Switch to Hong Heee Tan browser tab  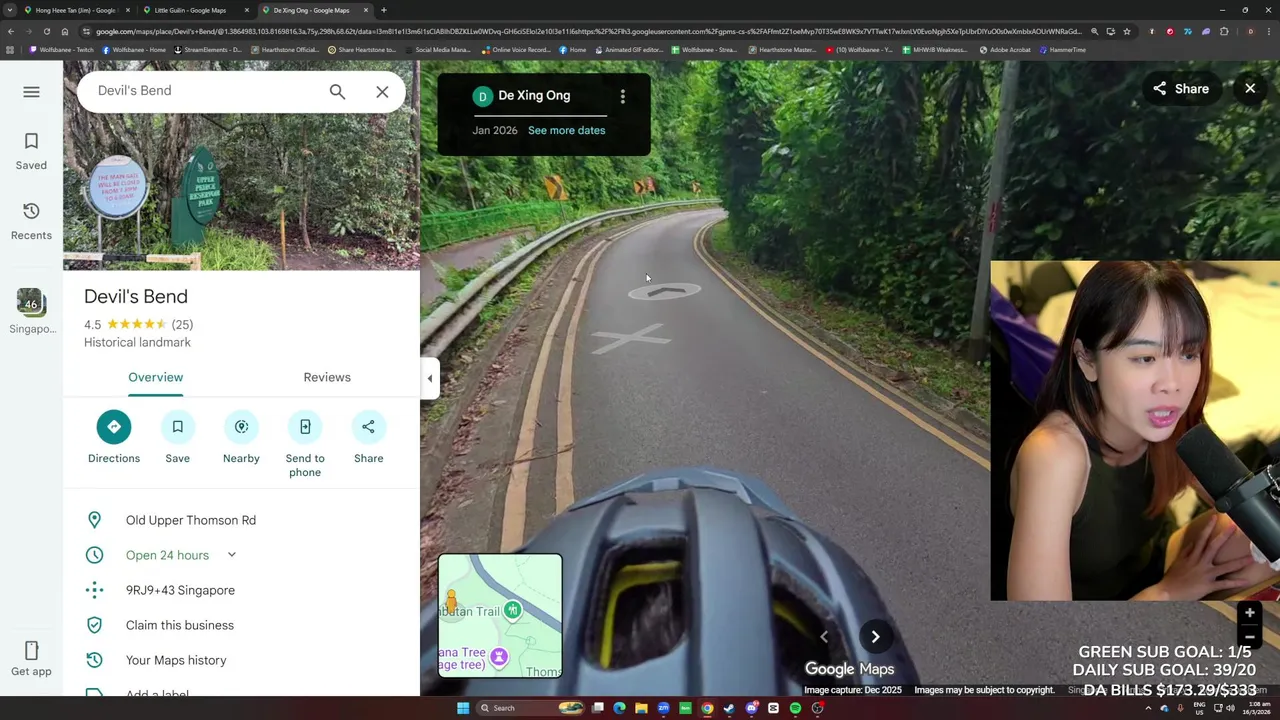pos(75,10)
